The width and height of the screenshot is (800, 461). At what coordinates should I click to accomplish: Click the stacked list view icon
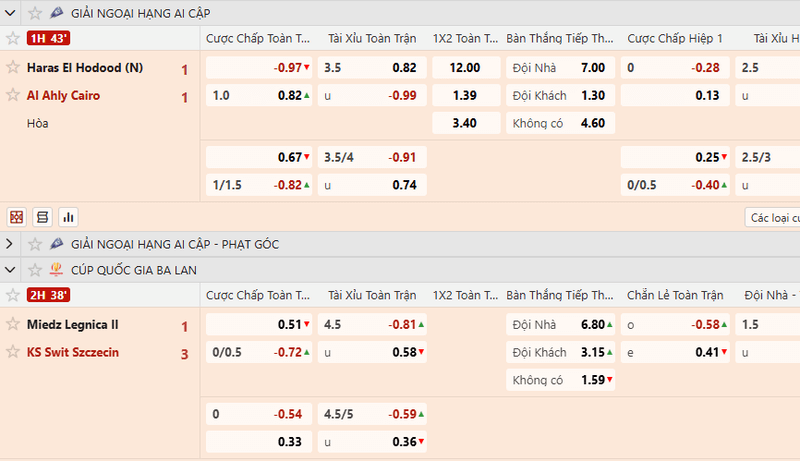42,217
